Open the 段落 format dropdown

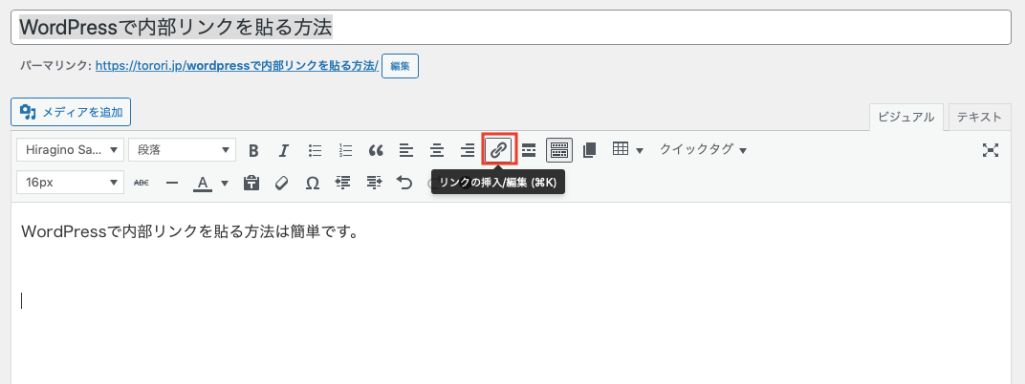coord(182,150)
